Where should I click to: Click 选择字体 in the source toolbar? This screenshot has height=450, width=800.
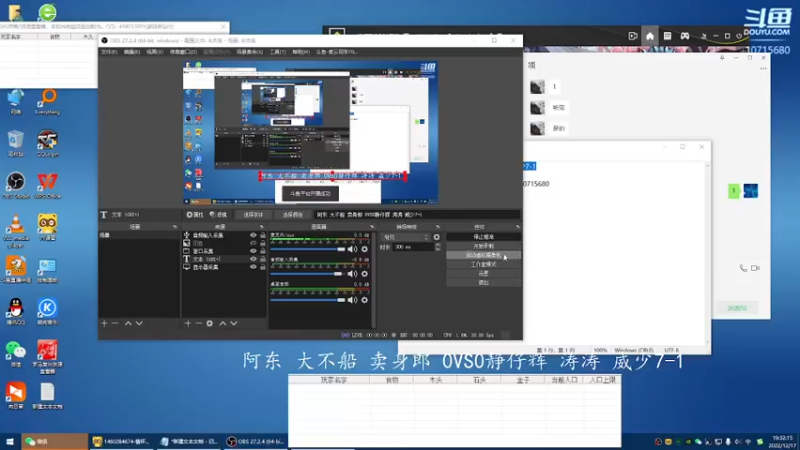point(253,215)
